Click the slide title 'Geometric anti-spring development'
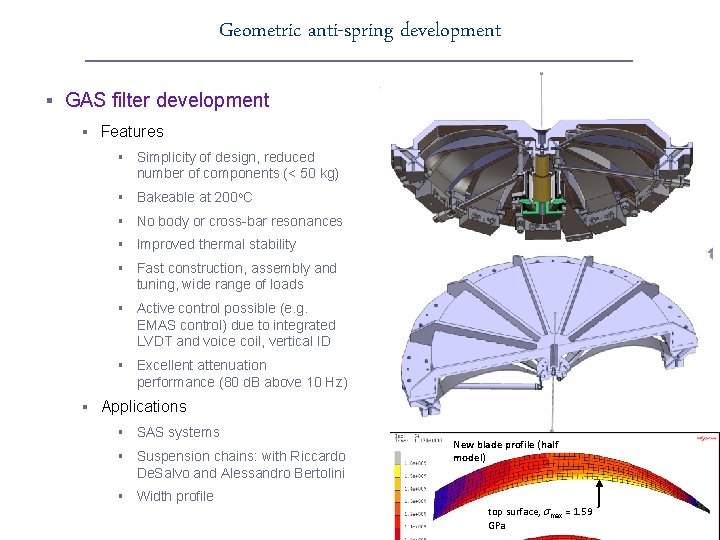 (x=360, y=31)
